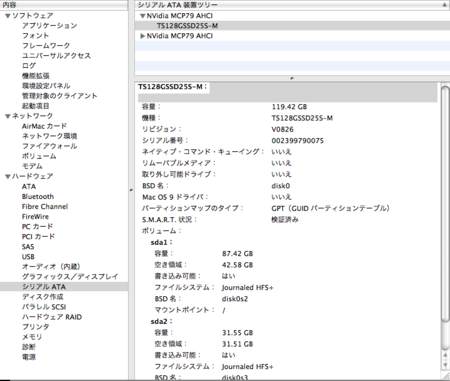Click the 内容 column header
450x381 pixels.
(x=64, y=5)
